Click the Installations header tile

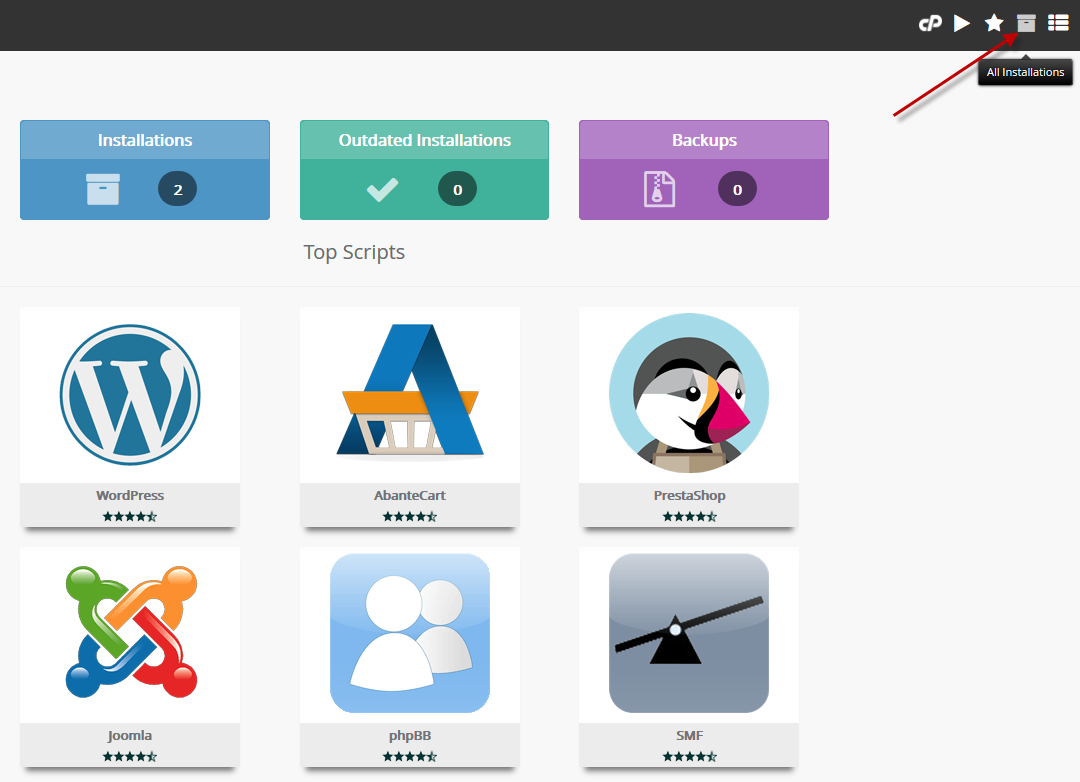(145, 140)
